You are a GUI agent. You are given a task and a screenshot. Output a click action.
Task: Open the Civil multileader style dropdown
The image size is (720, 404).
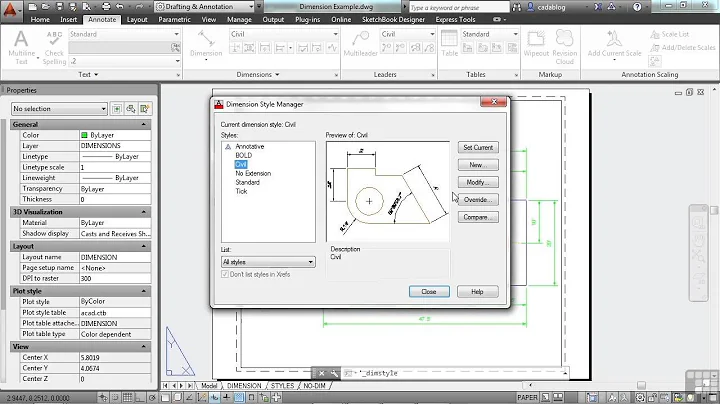click(407, 34)
